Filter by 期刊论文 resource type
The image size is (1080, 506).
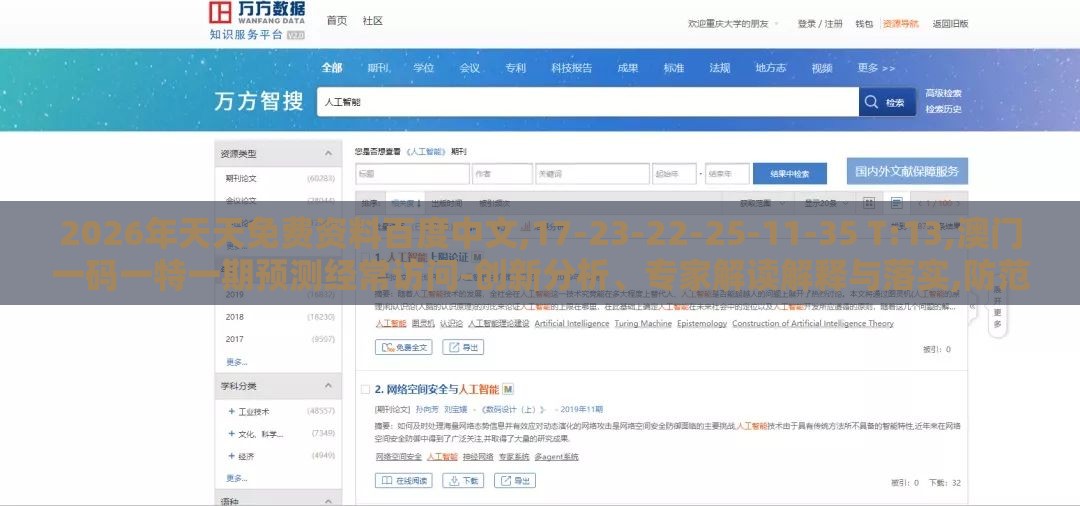[241, 178]
